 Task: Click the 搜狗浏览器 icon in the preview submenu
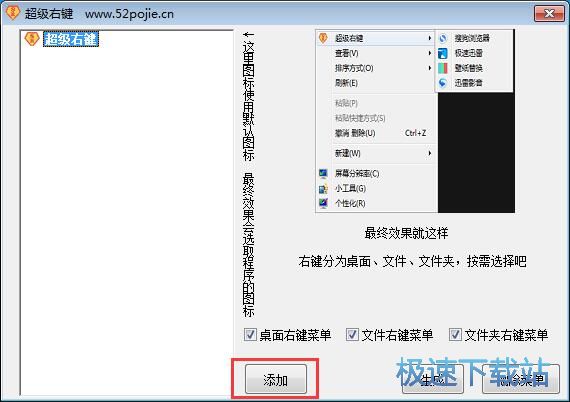(442, 38)
